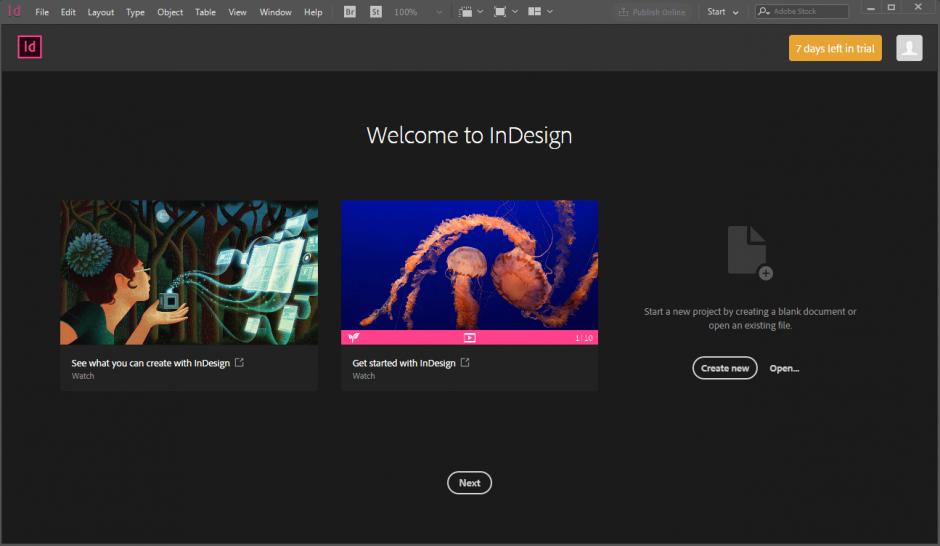
Task: Click the 1|10 tutorial counter
Action: click(x=584, y=338)
